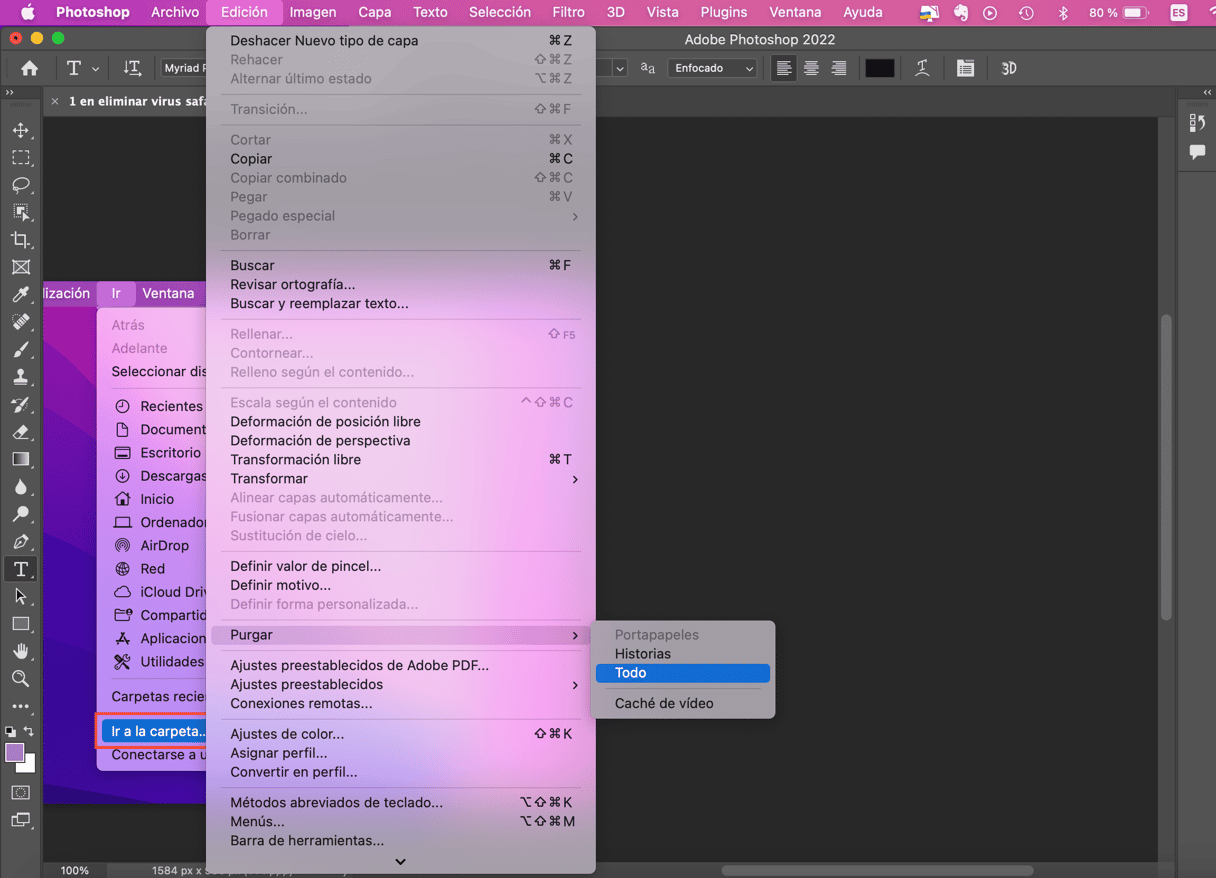Open the Comments panel icon
This screenshot has width=1216, height=878.
(1197, 152)
